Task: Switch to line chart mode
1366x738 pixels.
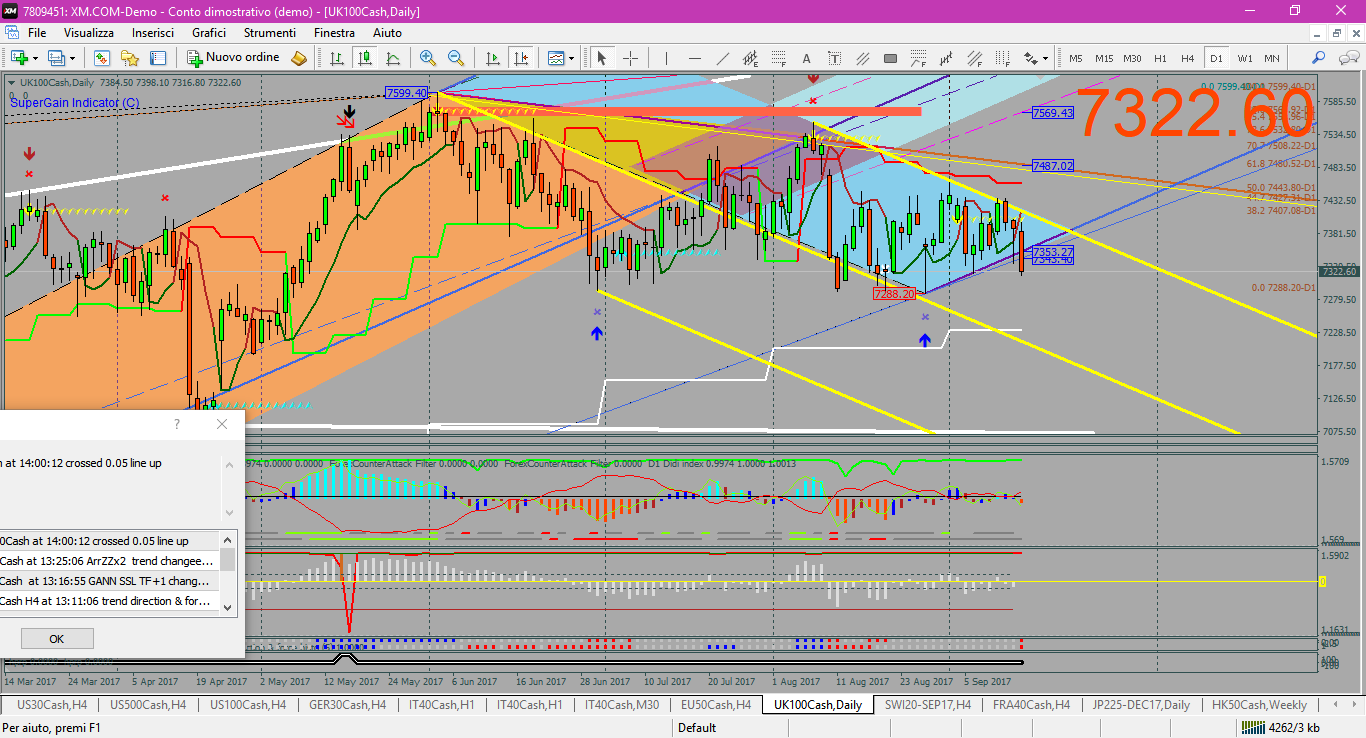Action: pyautogui.click(x=393, y=58)
